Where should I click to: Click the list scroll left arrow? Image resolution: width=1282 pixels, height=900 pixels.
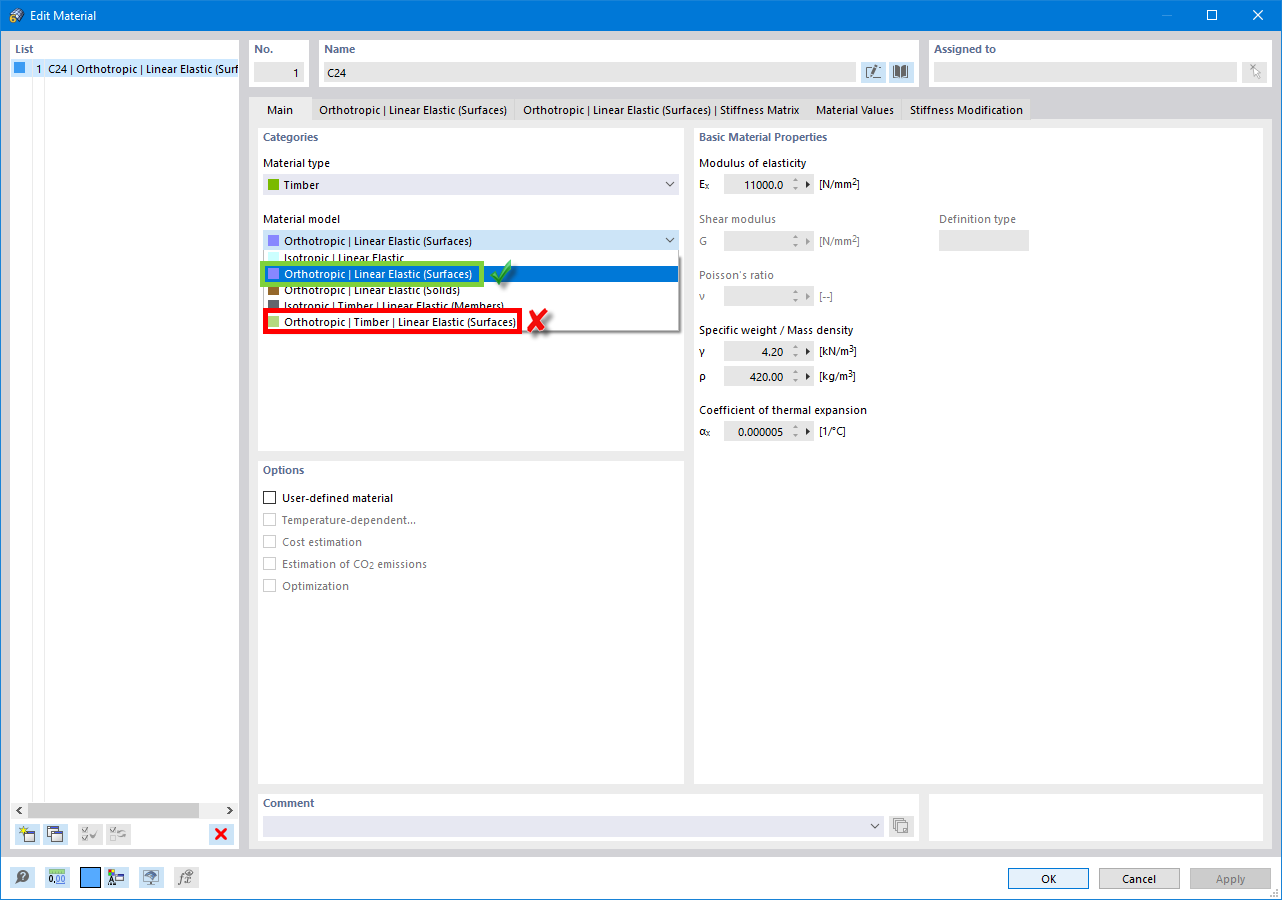(19, 810)
